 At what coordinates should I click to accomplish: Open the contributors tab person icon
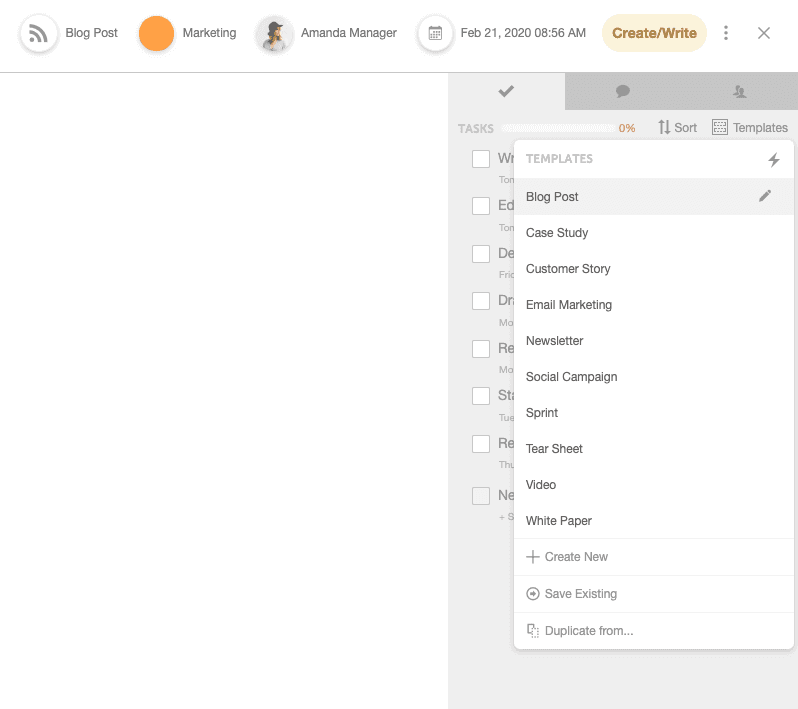(739, 91)
